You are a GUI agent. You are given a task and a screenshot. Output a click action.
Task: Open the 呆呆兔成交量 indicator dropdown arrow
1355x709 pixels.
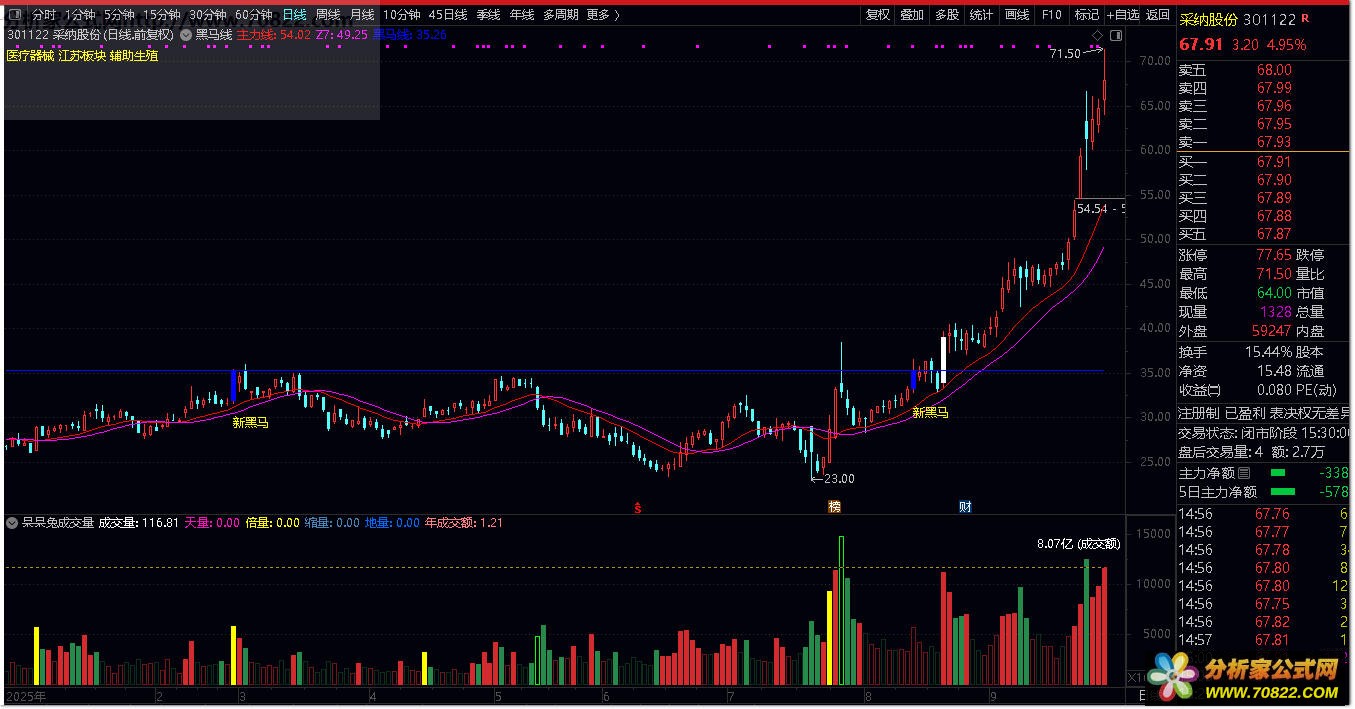tap(12, 522)
